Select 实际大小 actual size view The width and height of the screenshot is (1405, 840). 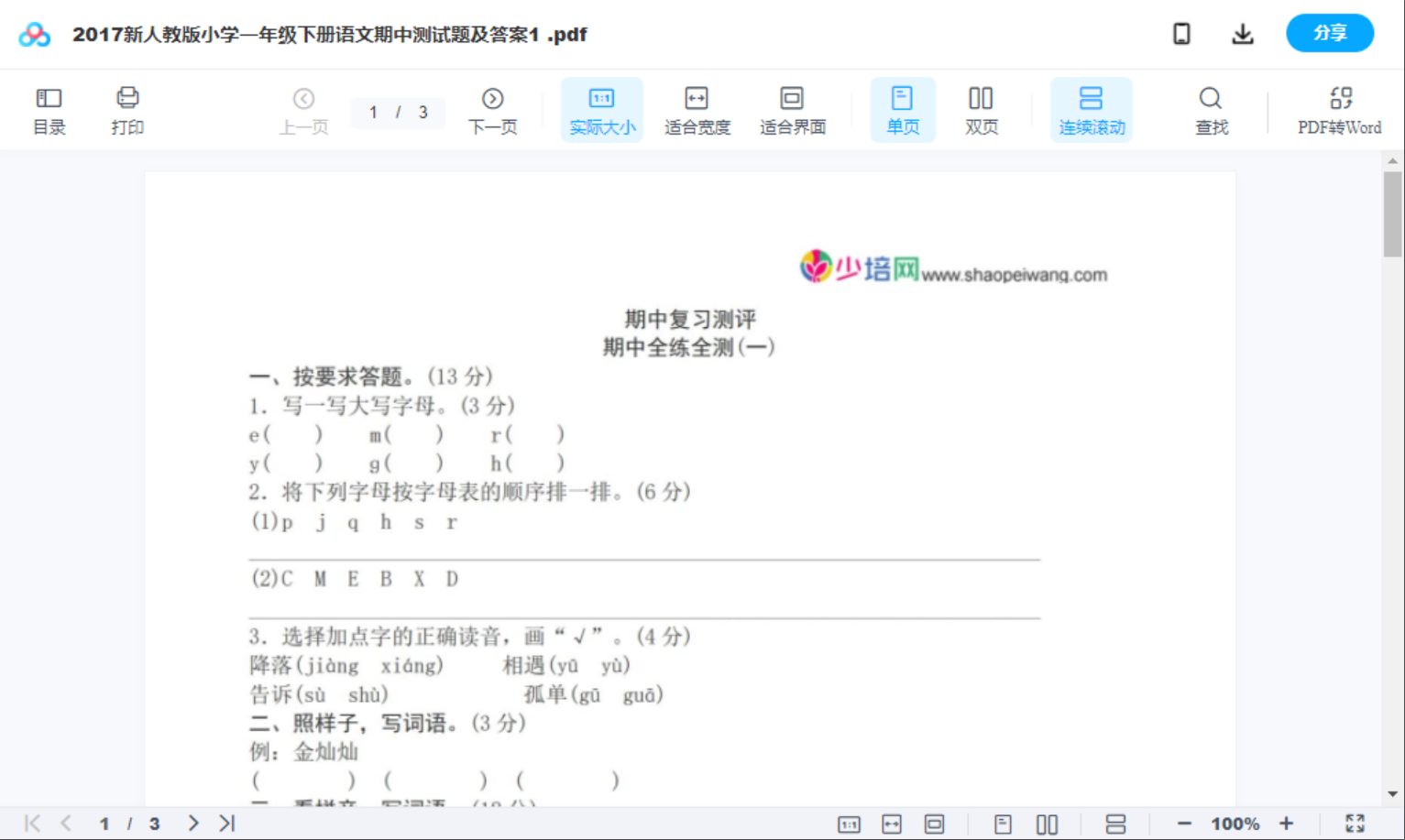601,109
